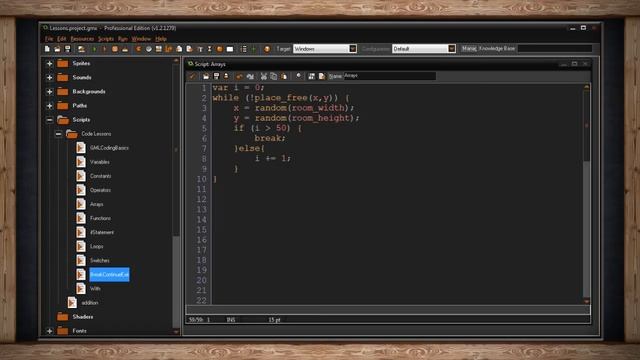Viewport: 640px width, 360px height.
Task: Open help via the orange question icon
Action: pyautogui.click(x=267, y=49)
